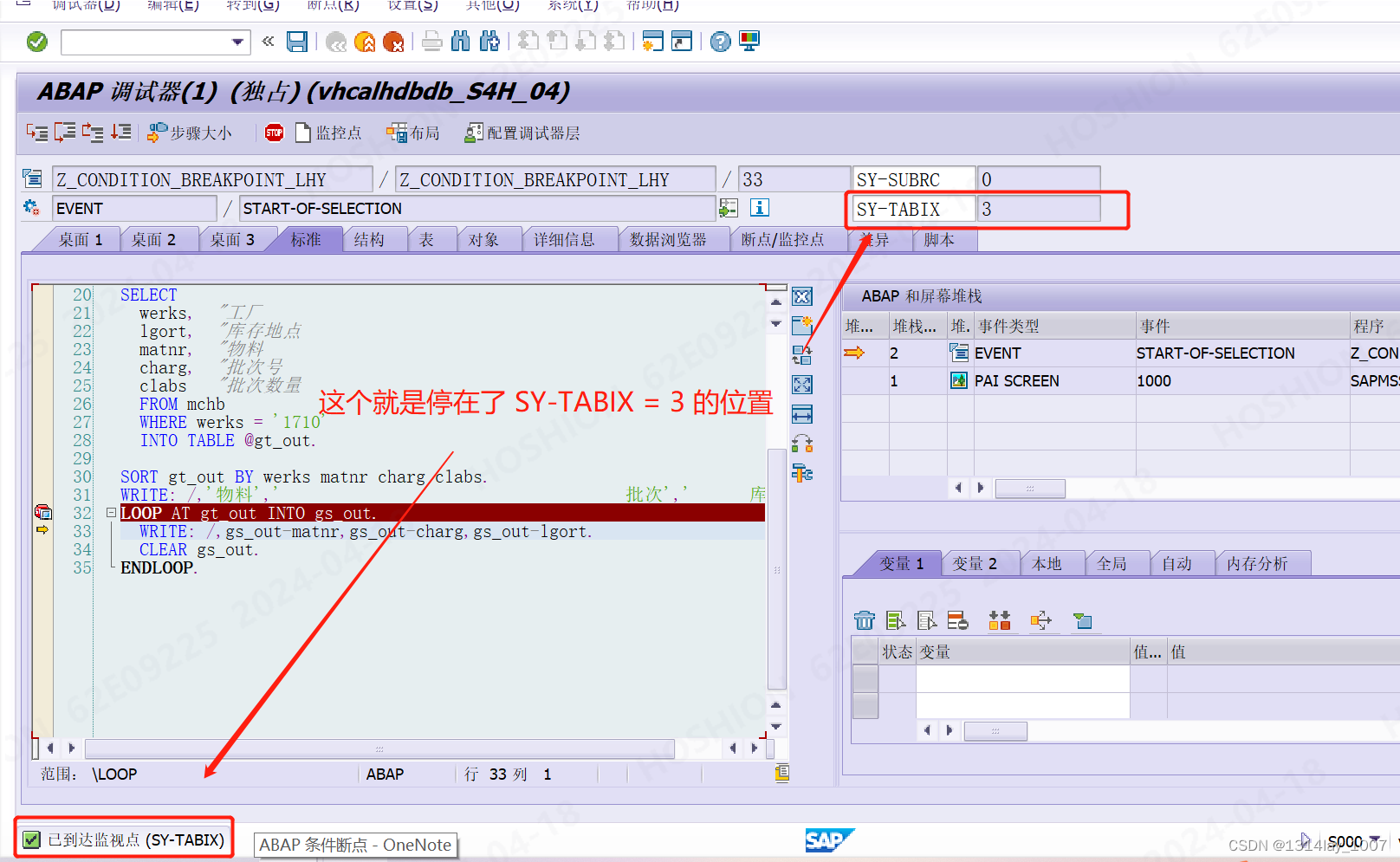This screenshot has width=1400, height=862.
Task: Click 布局 layout button
Action: (x=413, y=133)
